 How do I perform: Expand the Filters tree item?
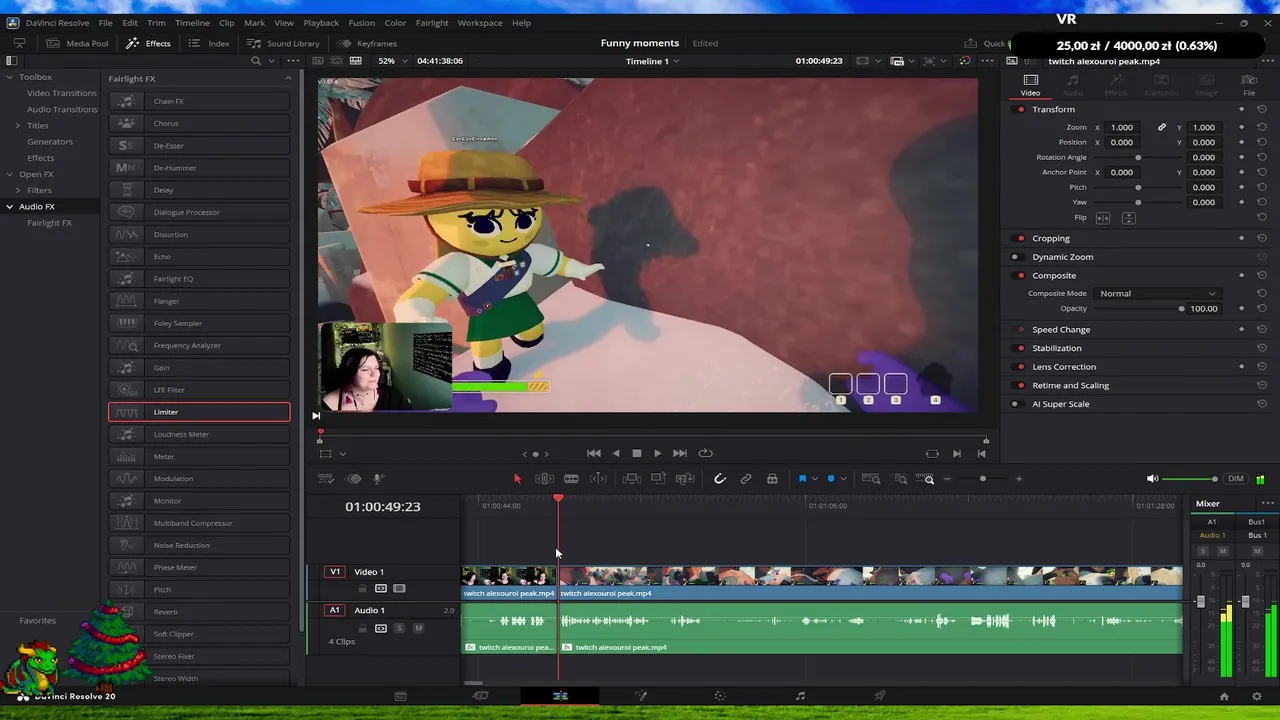coord(18,190)
